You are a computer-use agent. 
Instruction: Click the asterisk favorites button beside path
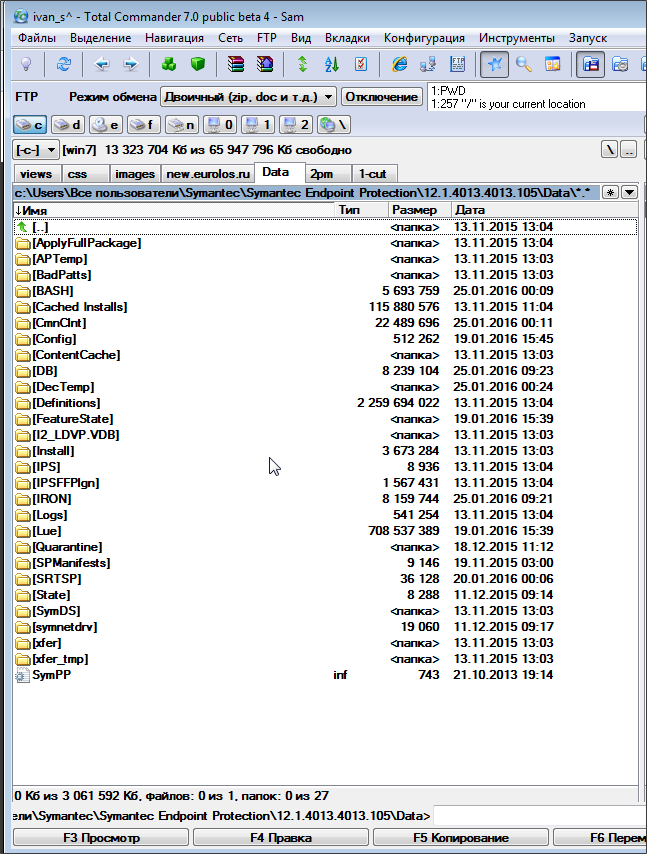[611, 192]
